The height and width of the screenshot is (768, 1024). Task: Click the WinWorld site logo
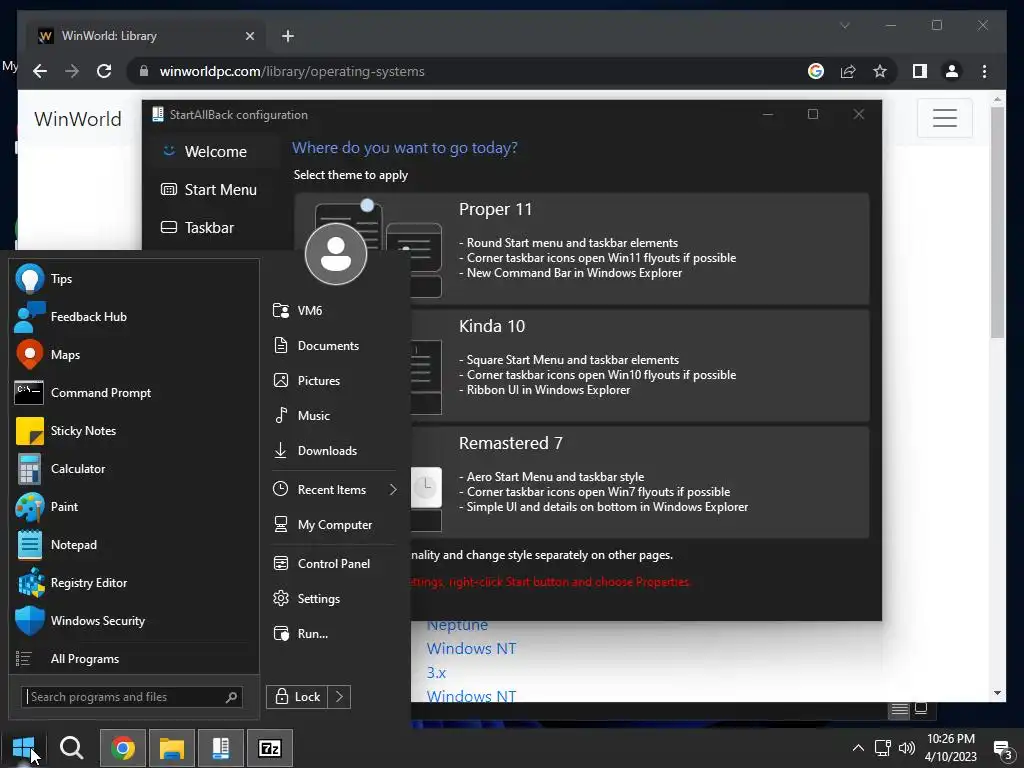tap(78, 119)
